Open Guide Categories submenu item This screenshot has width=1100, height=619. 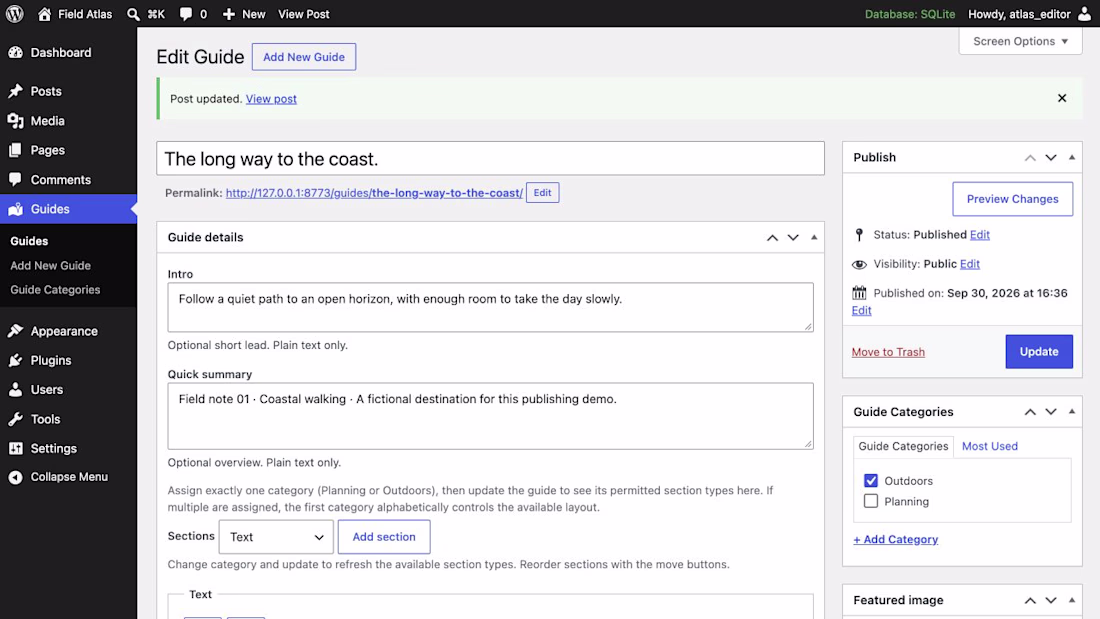pyautogui.click(x=55, y=290)
